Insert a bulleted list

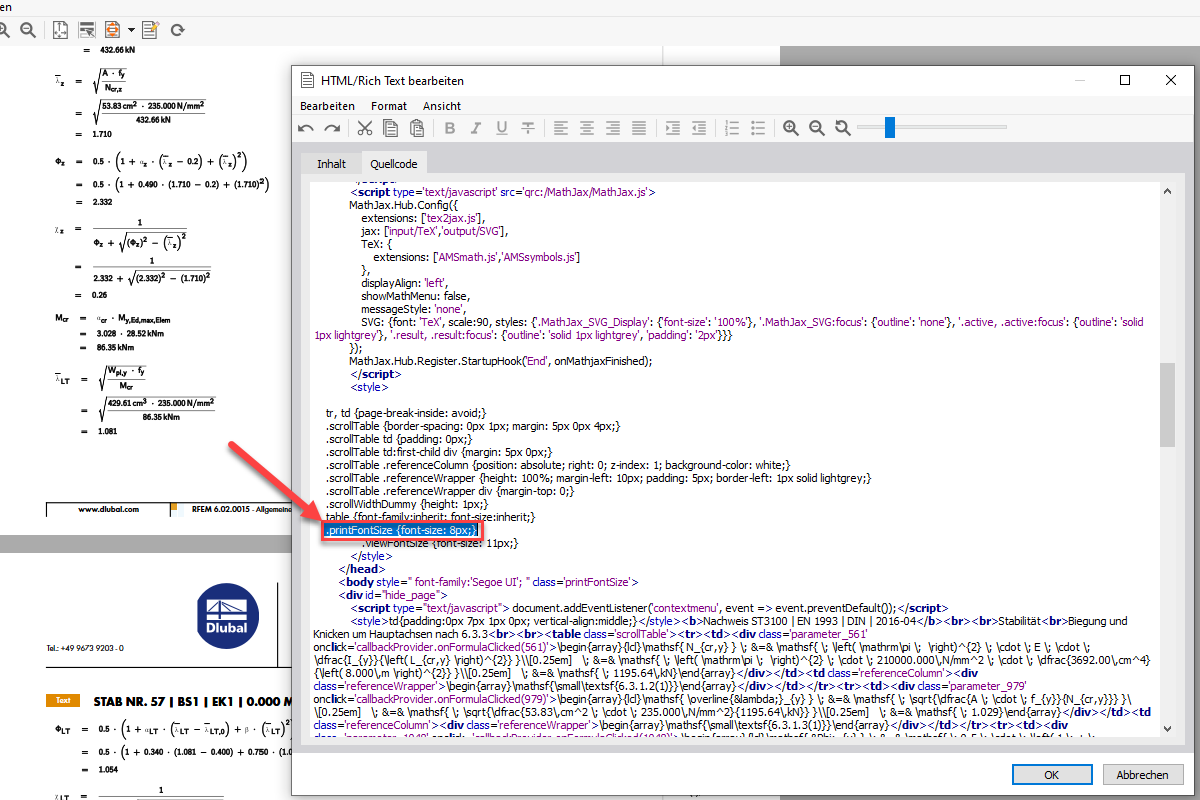point(758,128)
